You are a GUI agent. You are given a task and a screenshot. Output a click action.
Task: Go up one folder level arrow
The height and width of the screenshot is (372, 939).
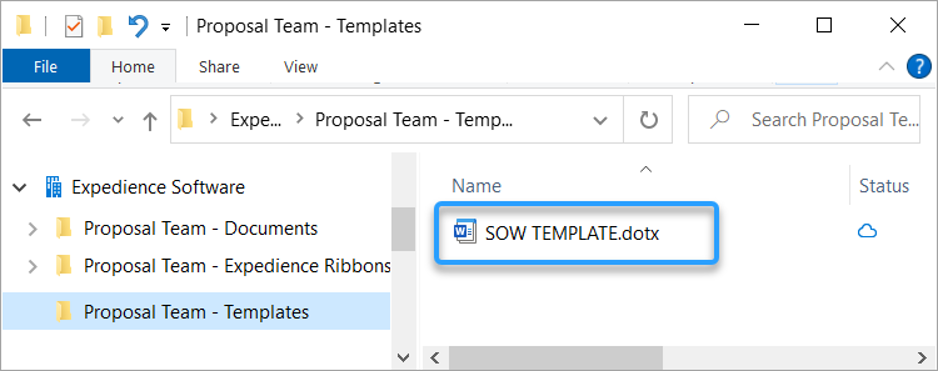[x=150, y=120]
